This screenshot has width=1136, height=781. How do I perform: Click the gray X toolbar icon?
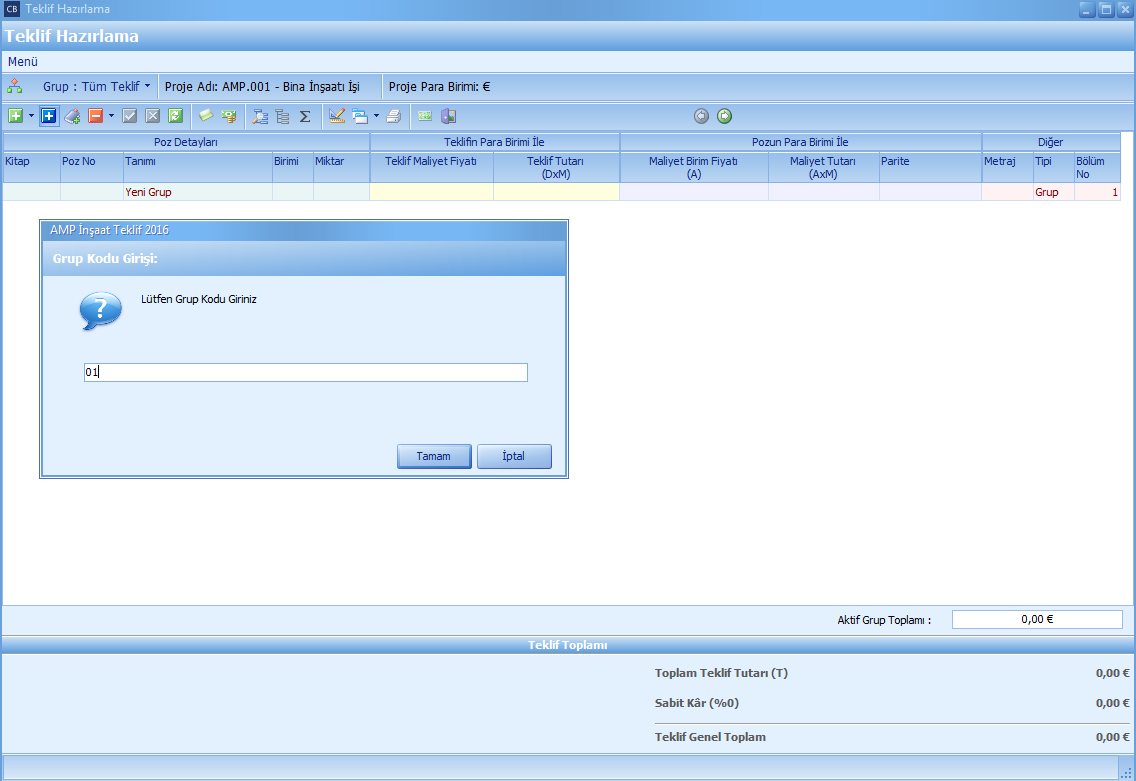pyautogui.click(x=152, y=116)
